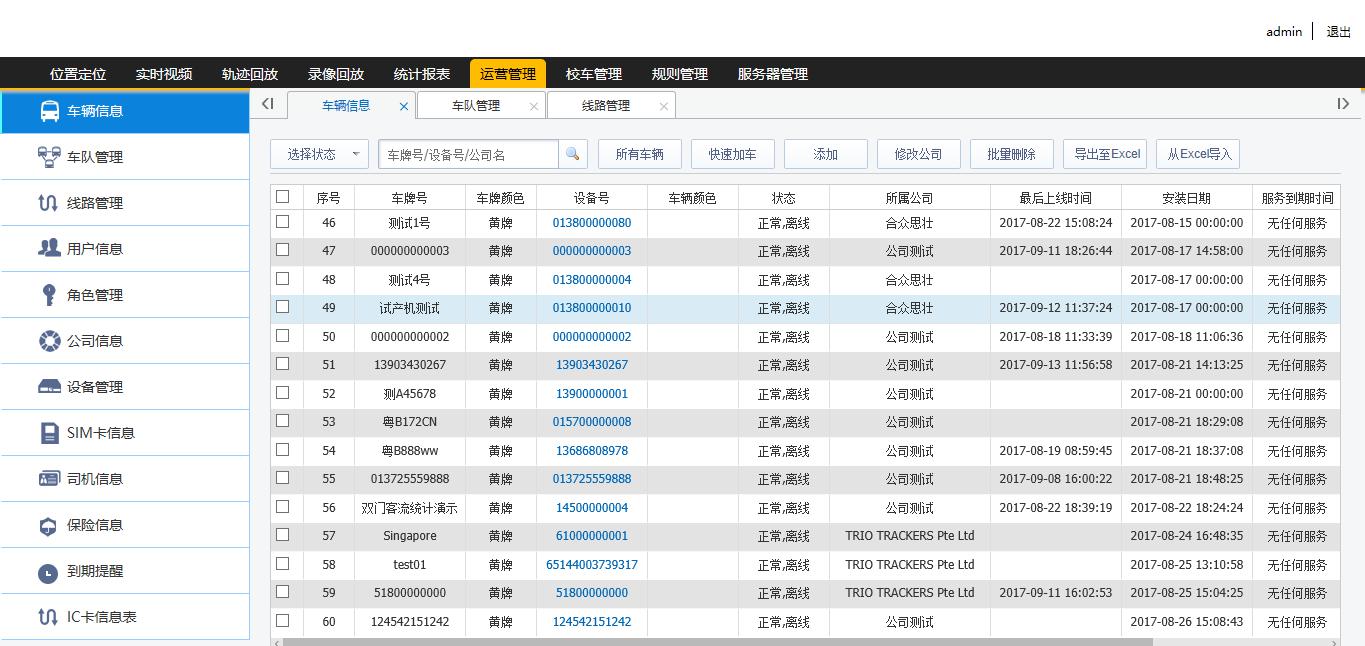Click the fleet icon beside 车队管理
The image size is (1365, 646).
click(x=49, y=157)
